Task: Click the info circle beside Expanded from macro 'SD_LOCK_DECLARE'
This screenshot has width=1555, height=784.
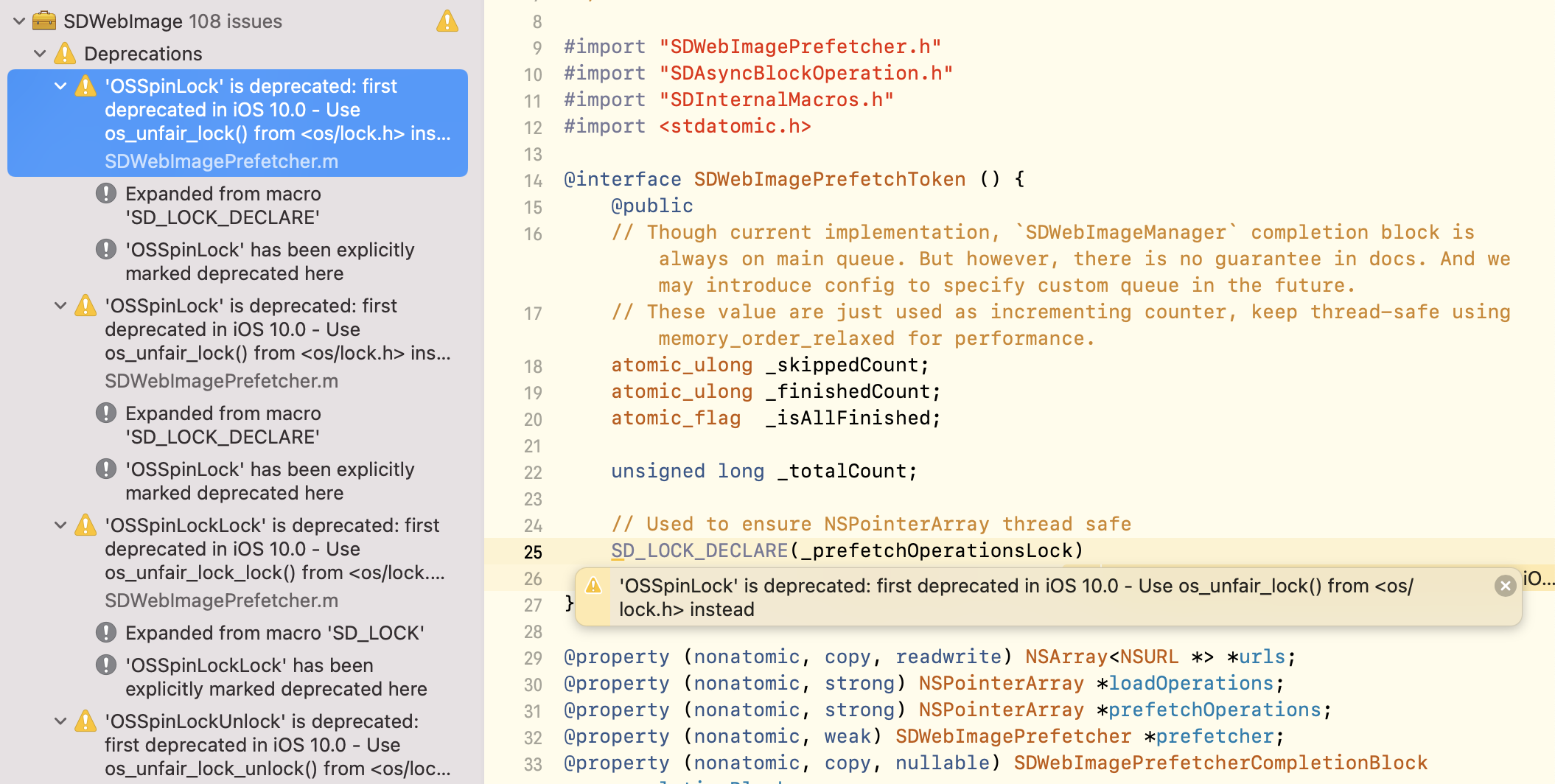Action: pos(105,192)
